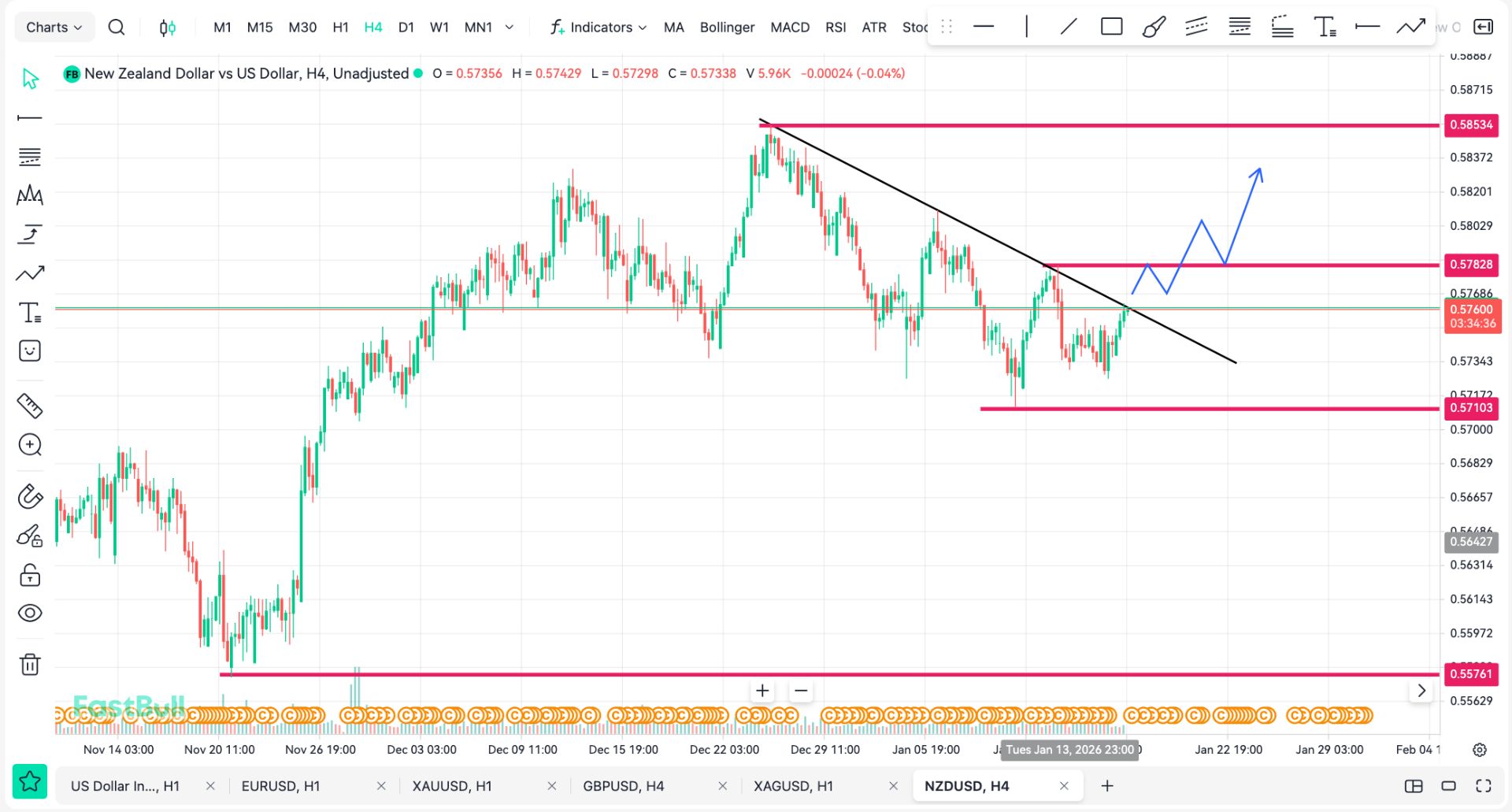The height and width of the screenshot is (812, 1512).
Task: Click the trash delete drawings icon
Action: [30, 665]
